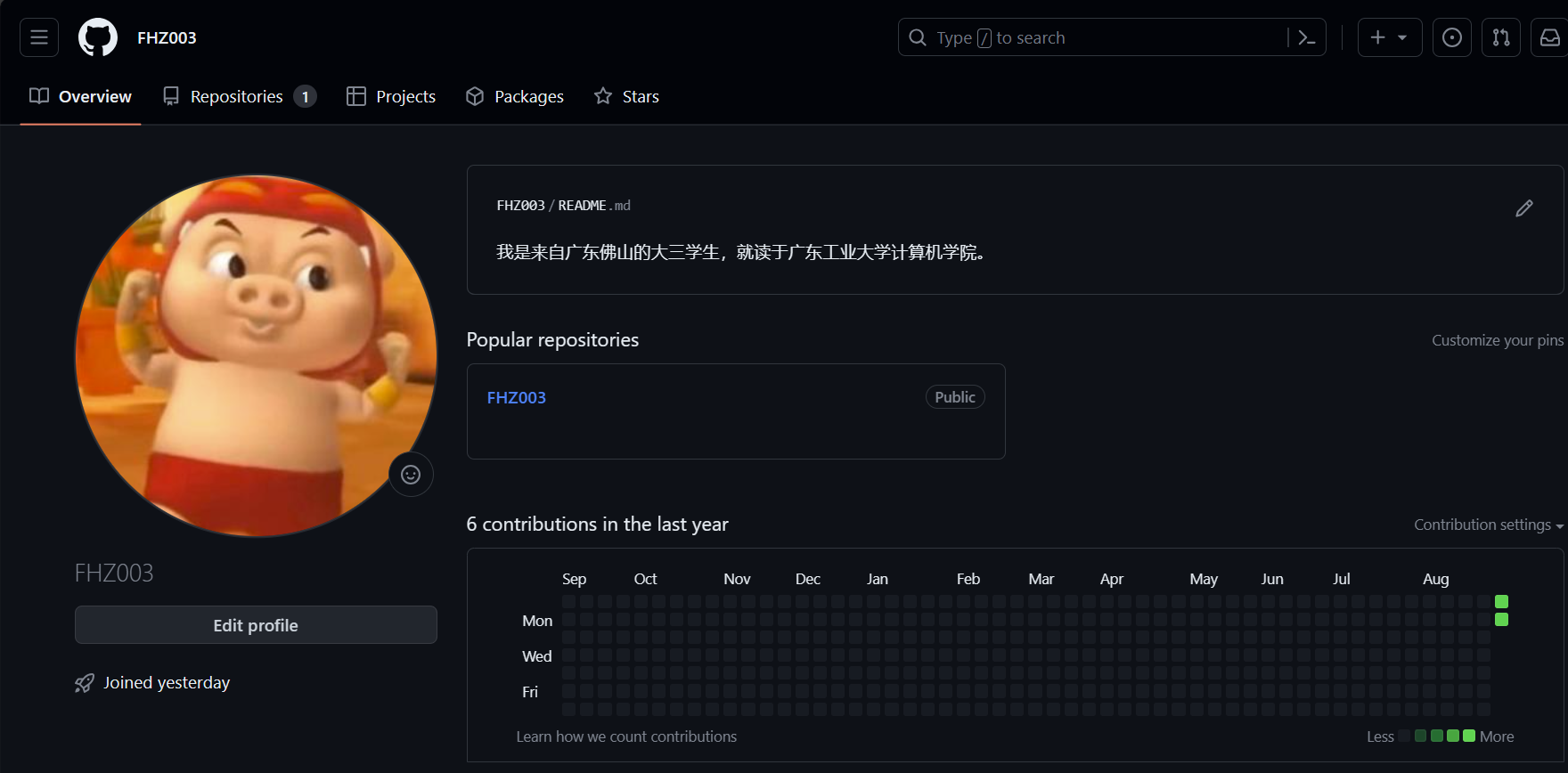Select the Monday bright green contribution square
Screen dimensions: 1568x773
click(1501, 619)
